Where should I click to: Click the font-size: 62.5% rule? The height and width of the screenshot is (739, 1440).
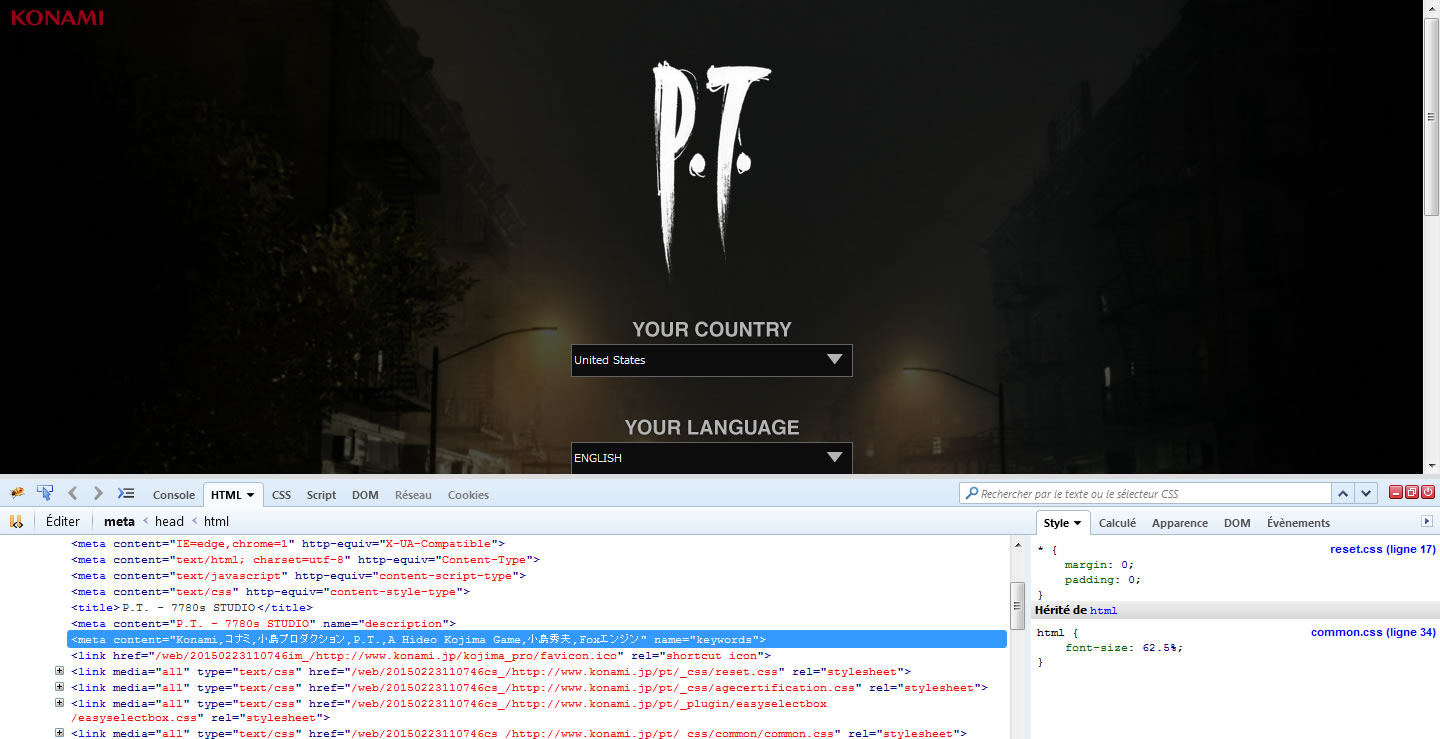(x=1123, y=648)
